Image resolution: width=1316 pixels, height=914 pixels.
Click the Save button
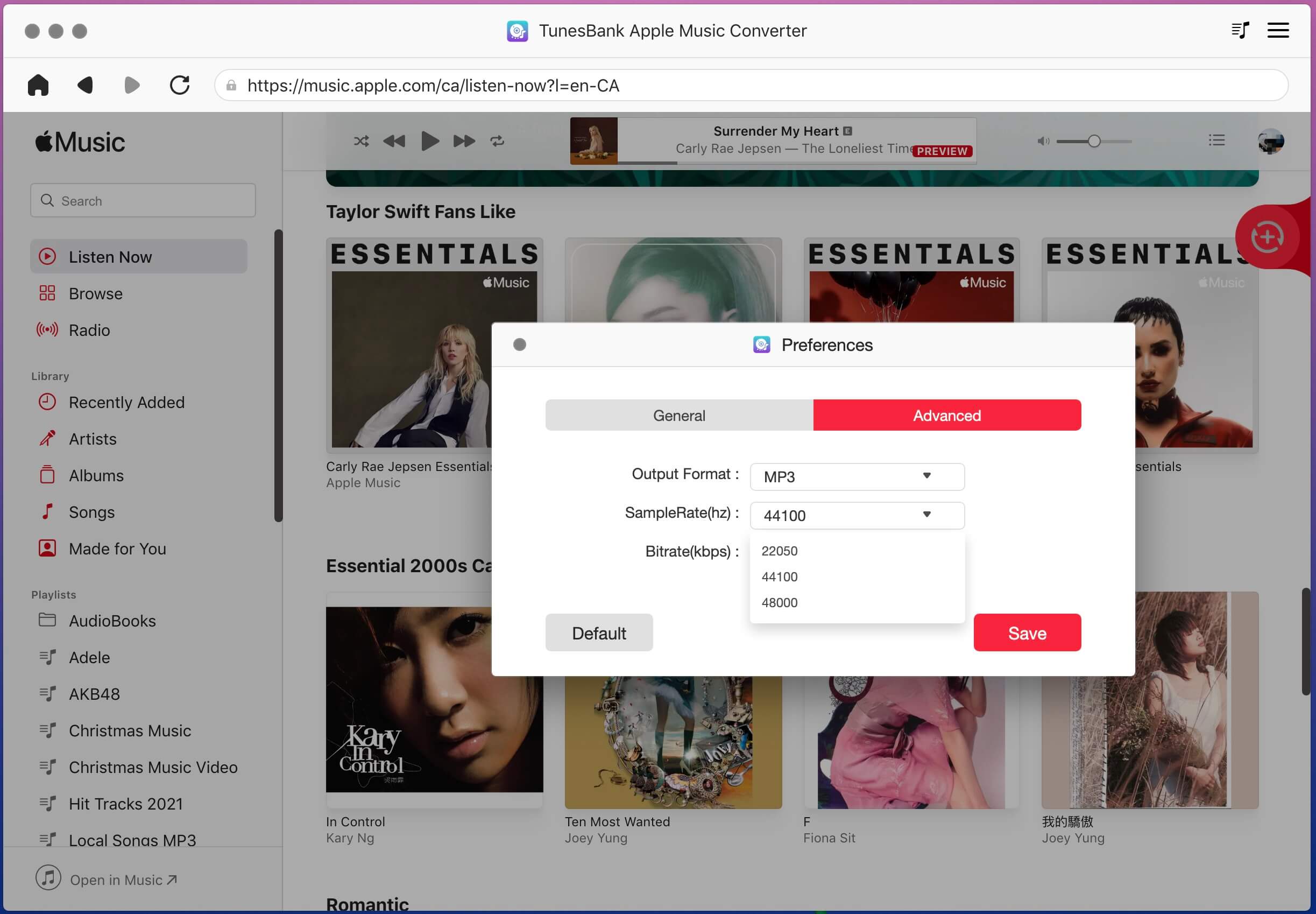tap(1027, 633)
